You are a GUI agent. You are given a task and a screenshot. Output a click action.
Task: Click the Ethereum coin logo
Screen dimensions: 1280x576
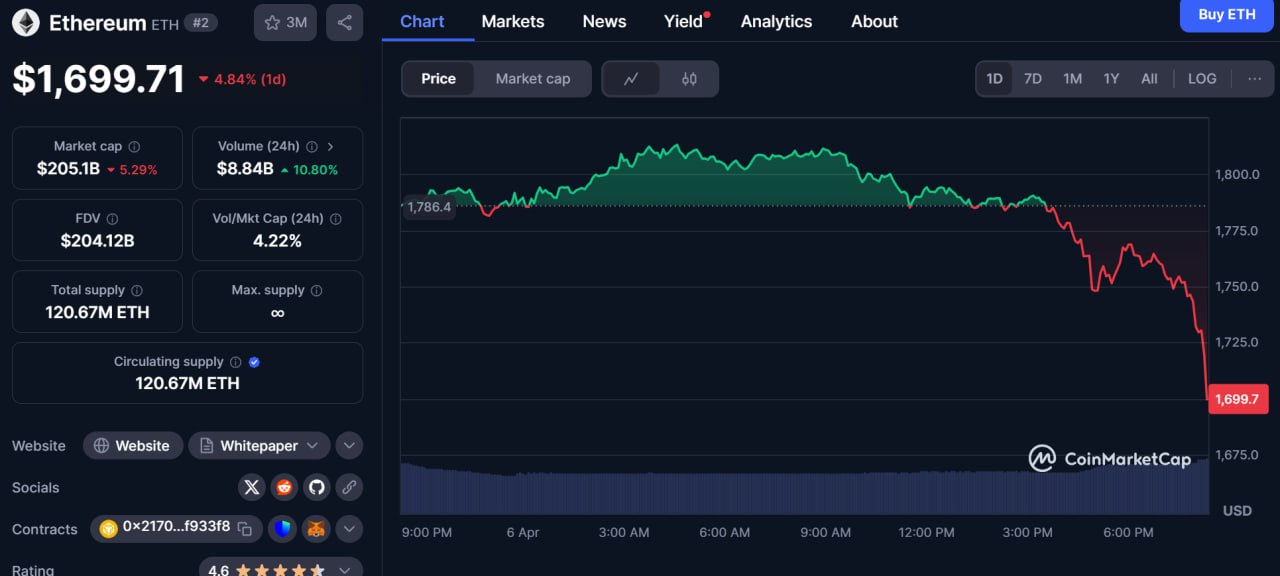click(25, 23)
